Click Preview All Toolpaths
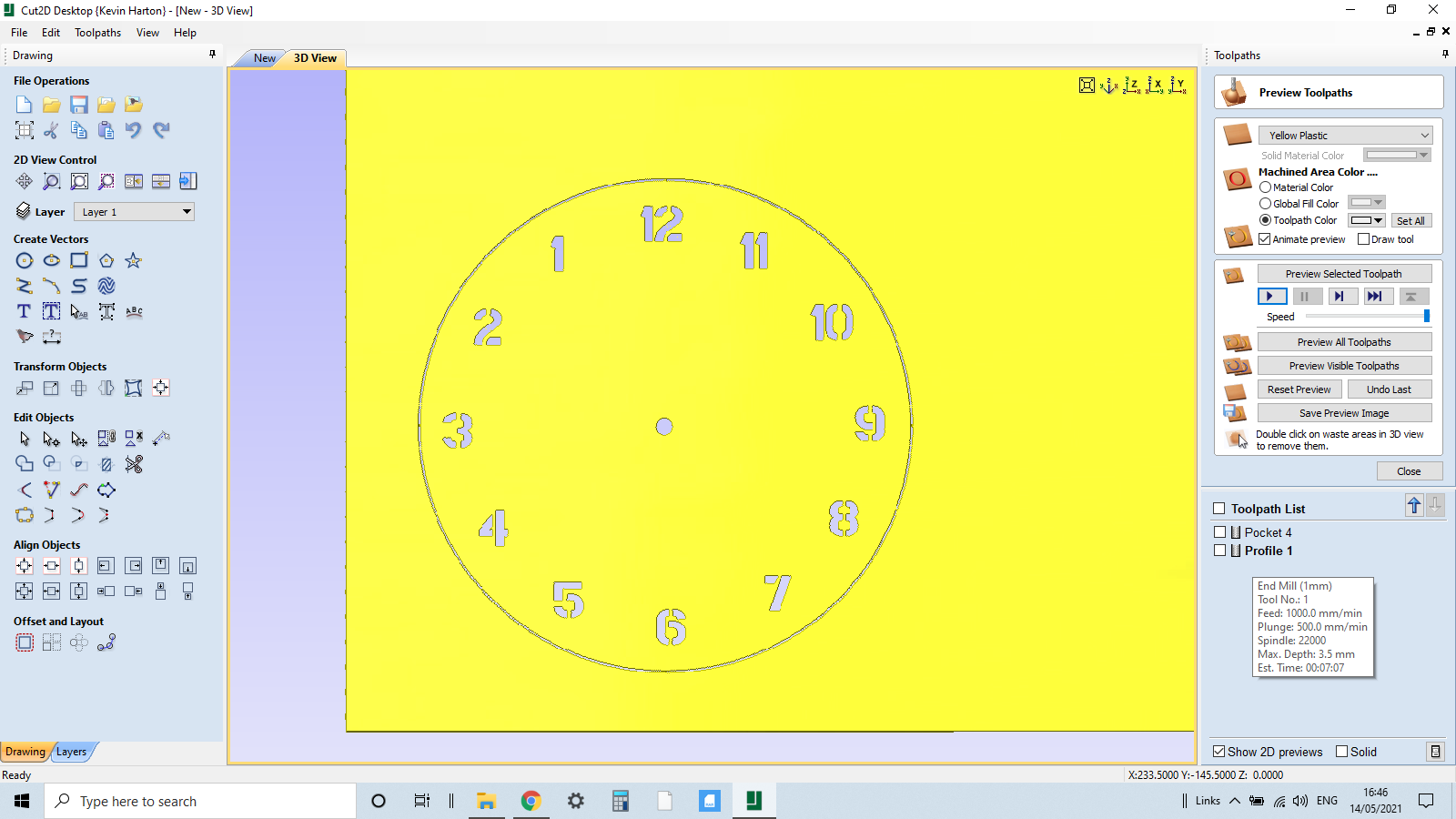The image size is (1456, 819). point(1344,341)
